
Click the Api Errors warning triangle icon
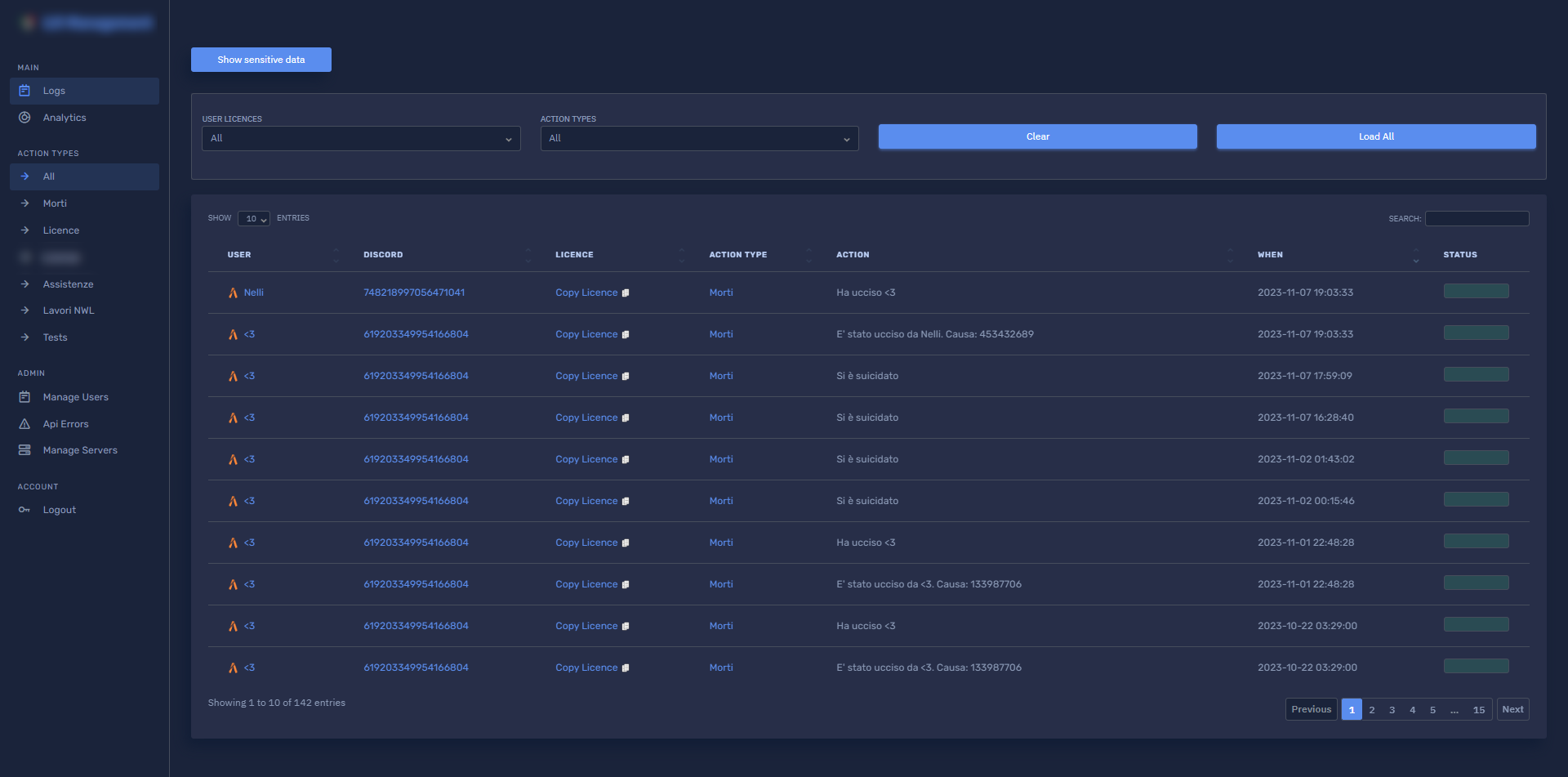coord(24,424)
